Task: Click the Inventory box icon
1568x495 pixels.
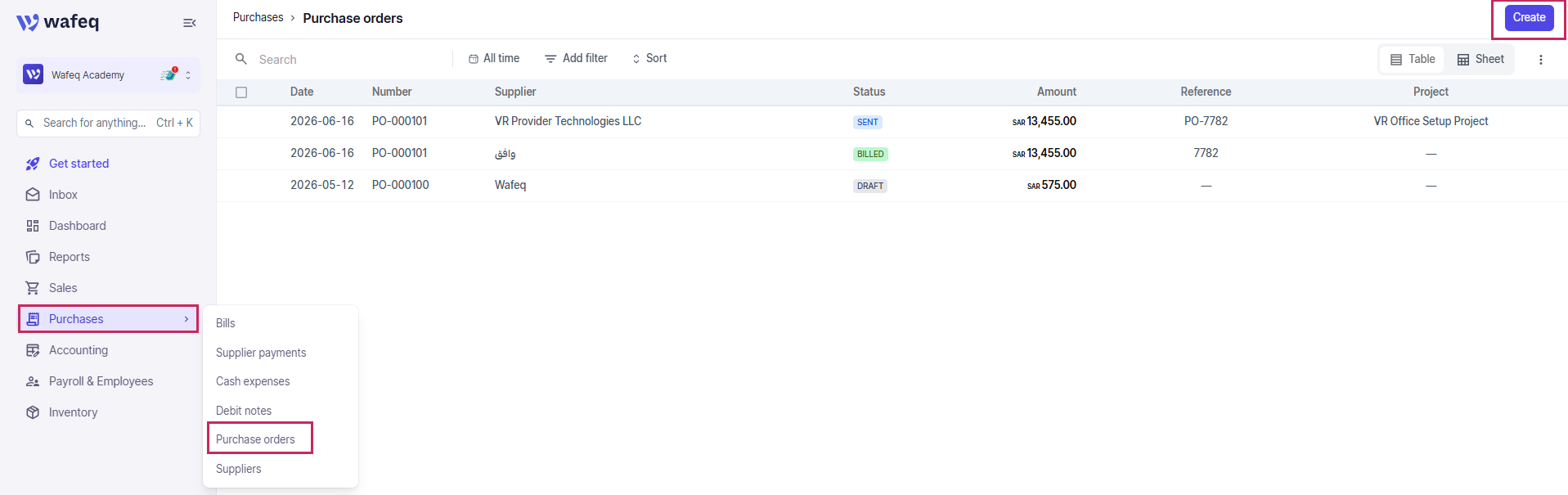Action: click(33, 412)
